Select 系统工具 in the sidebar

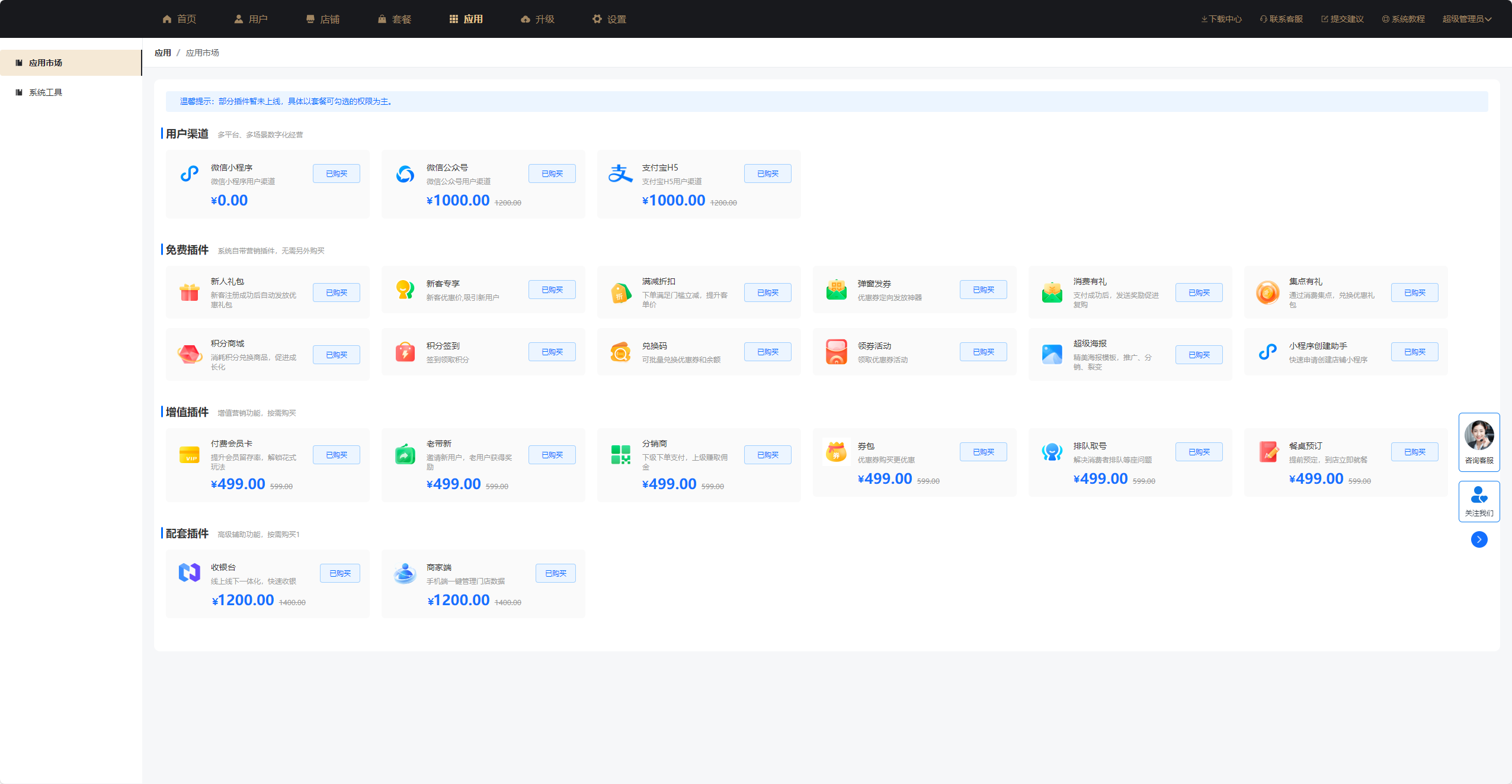pyautogui.click(x=46, y=92)
